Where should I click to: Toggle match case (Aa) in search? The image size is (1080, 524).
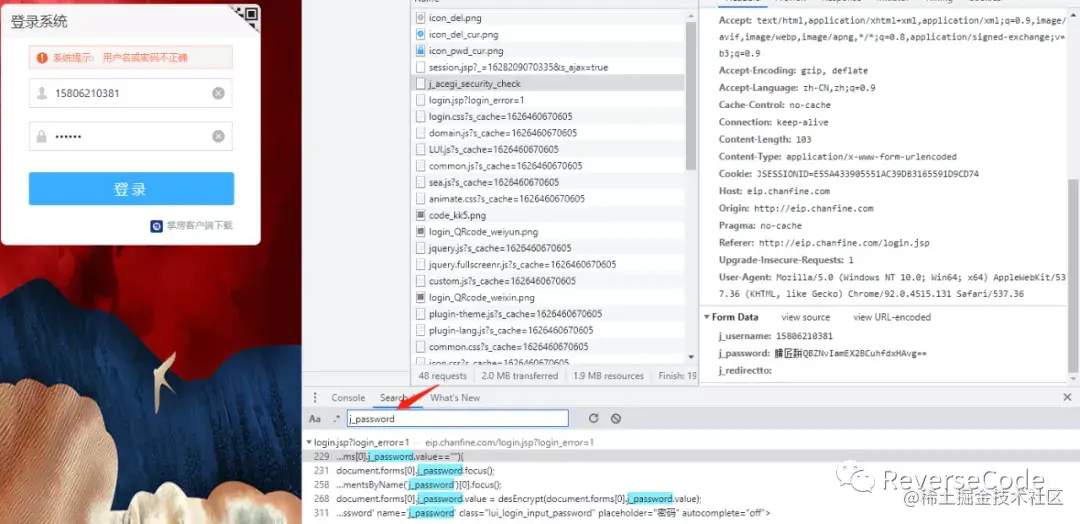315,418
